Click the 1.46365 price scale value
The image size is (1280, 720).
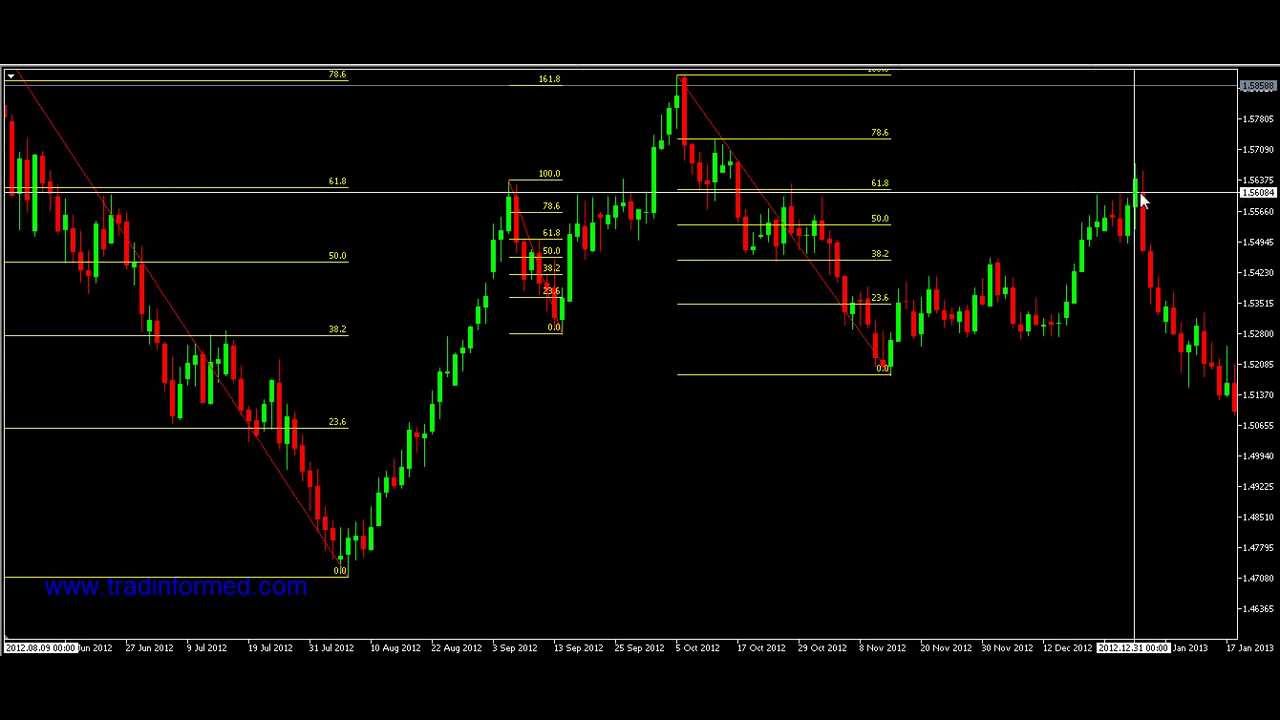click(x=1258, y=609)
